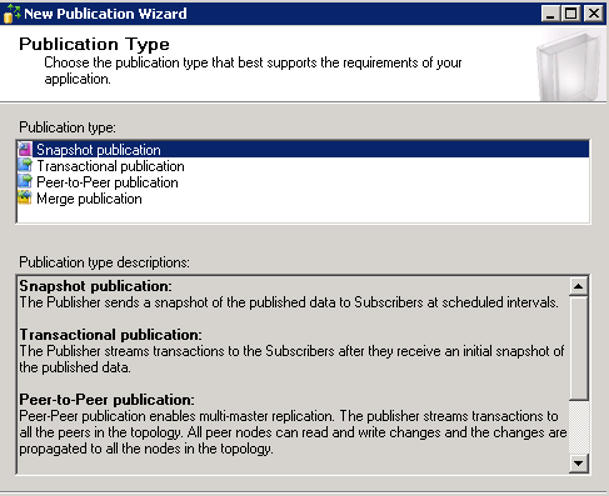Click the Snapshot publication icon

pos(25,150)
